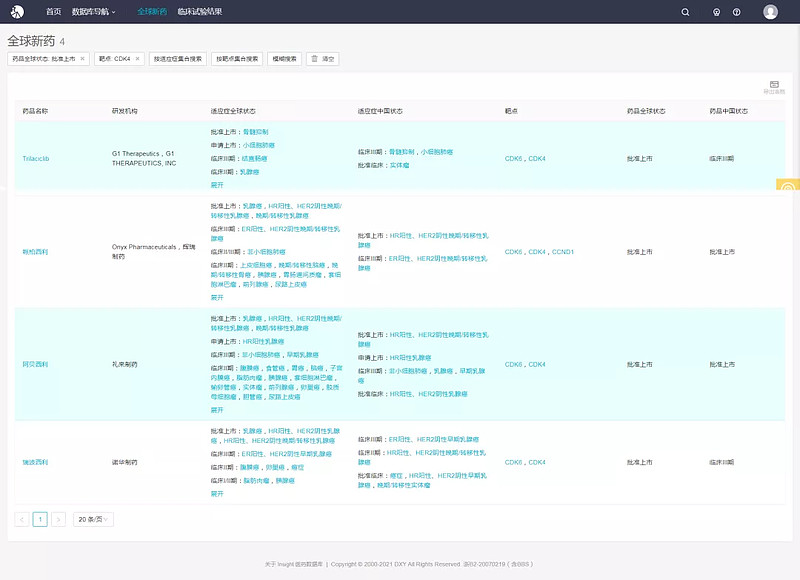The image size is (800, 580).
Task: Switch to the 临床试验结果 tab
Action: click(x=198, y=12)
